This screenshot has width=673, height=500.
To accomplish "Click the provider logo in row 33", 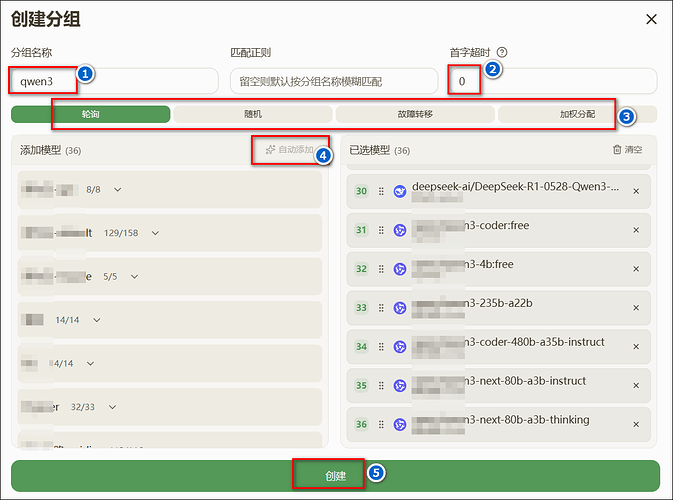I will tap(400, 308).
